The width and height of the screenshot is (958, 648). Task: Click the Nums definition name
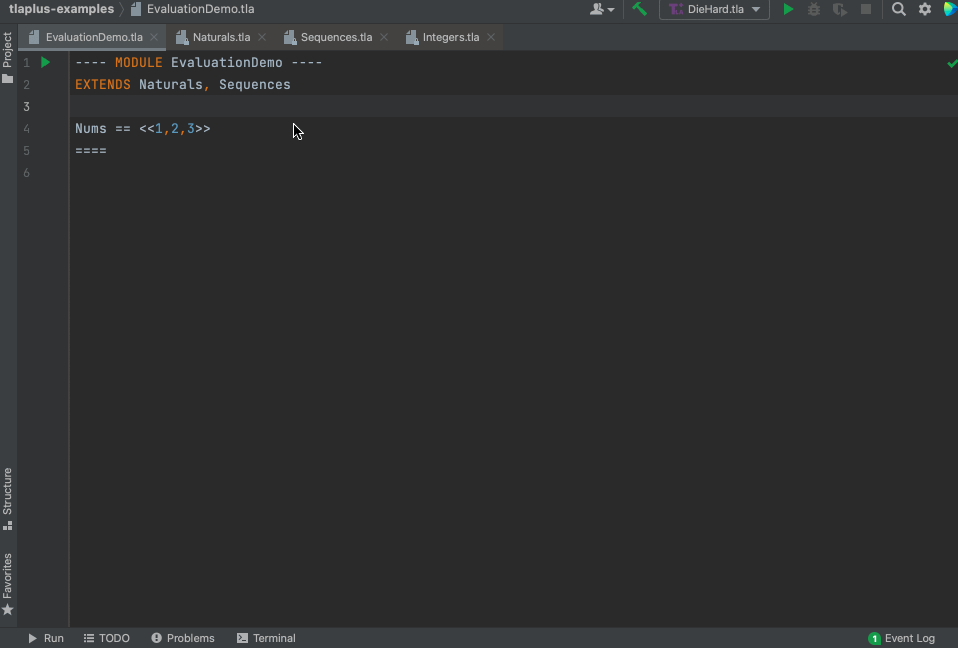coord(90,128)
